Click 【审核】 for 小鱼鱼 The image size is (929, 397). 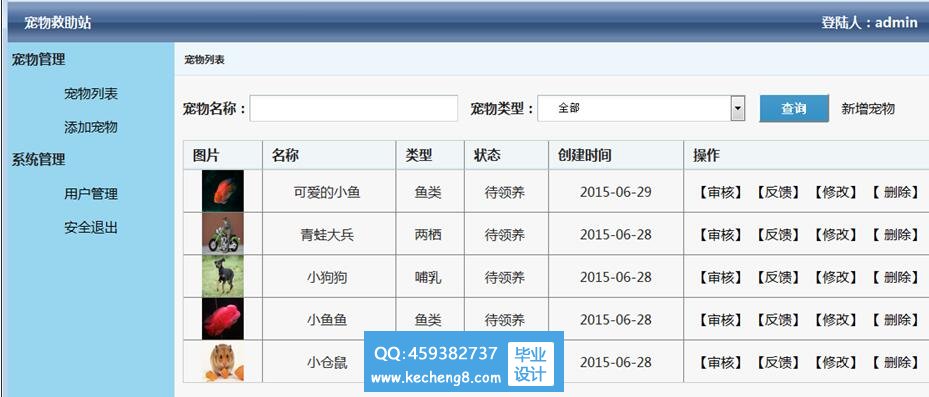point(721,320)
